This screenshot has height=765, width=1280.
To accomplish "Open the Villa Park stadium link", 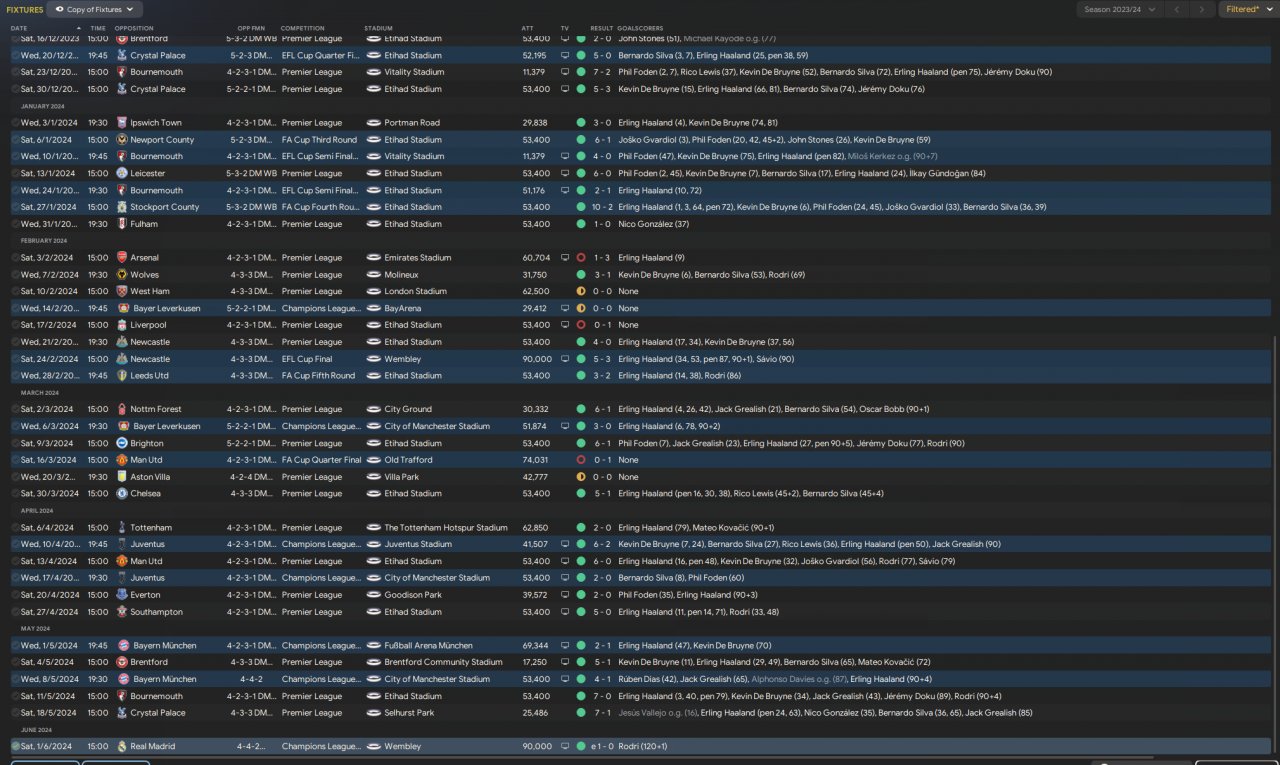I will click(x=404, y=477).
